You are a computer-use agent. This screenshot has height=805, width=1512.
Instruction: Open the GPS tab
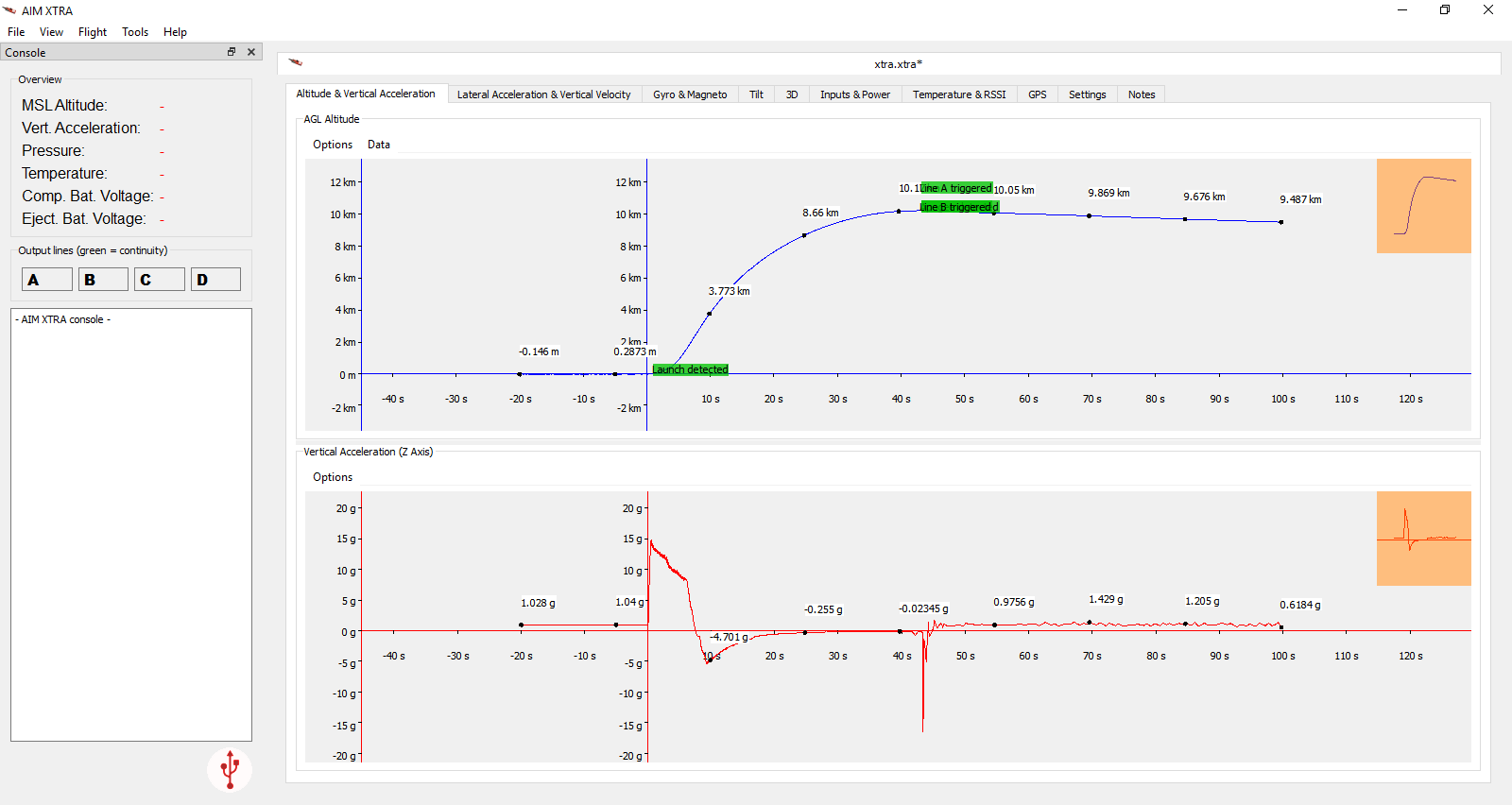click(x=1038, y=94)
